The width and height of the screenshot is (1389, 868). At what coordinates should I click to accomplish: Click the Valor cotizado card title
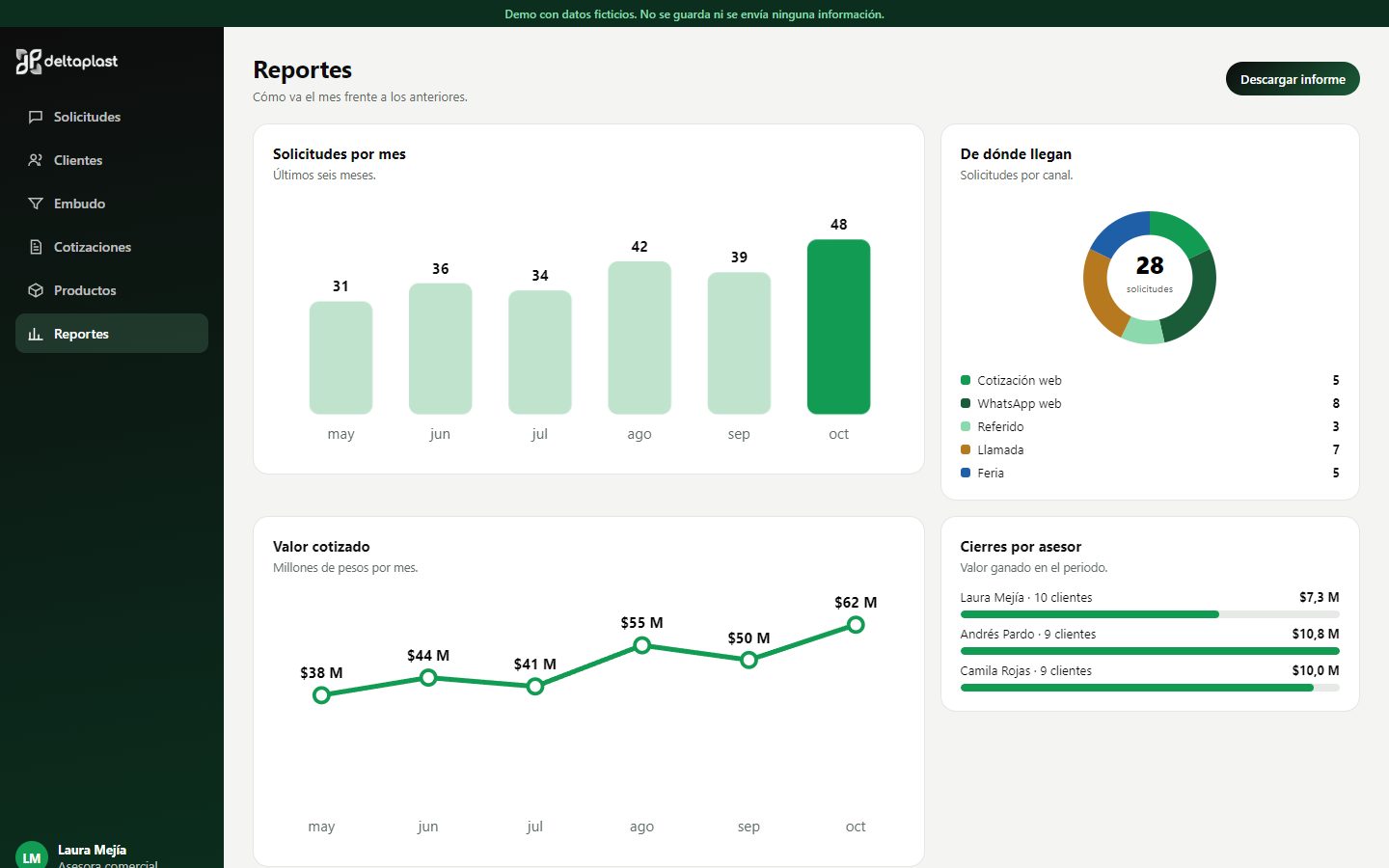coord(321,546)
